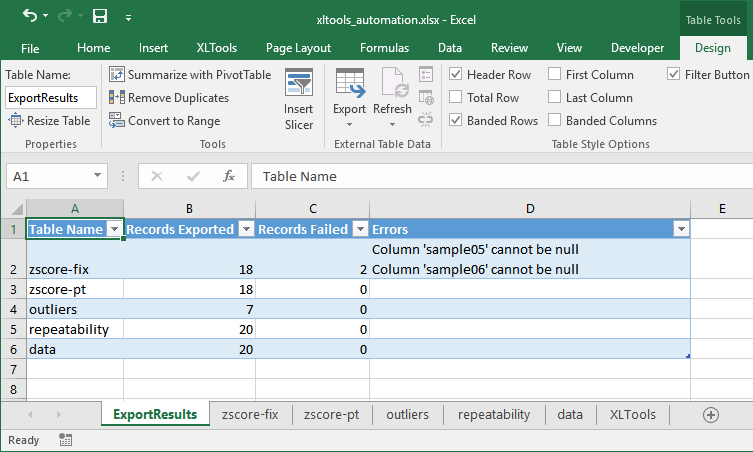Add a new sheet with plus icon

[x=711, y=415]
